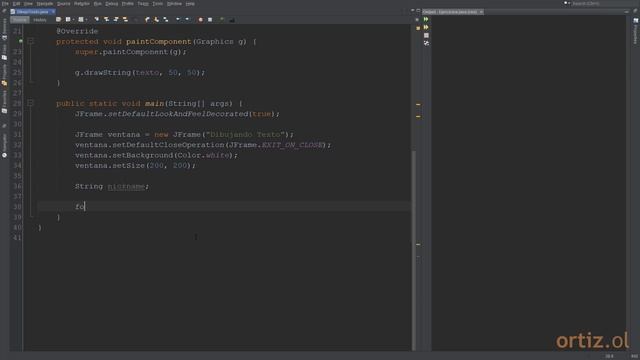Click the Find Next Occurrence icon

pyautogui.click(x=116, y=19)
